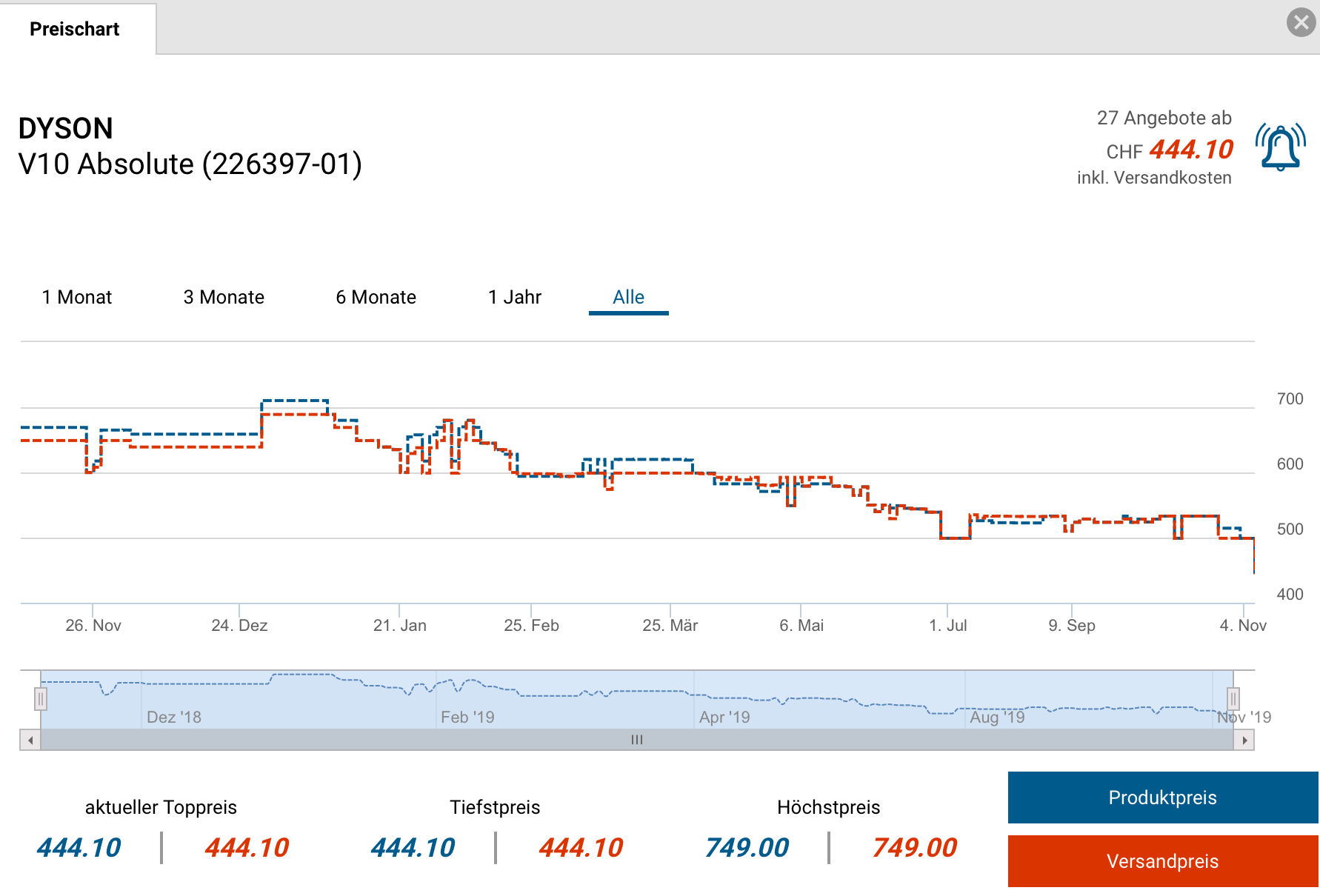Click the Dez '18 navigator label
The image size is (1320, 896).
click(x=174, y=717)
